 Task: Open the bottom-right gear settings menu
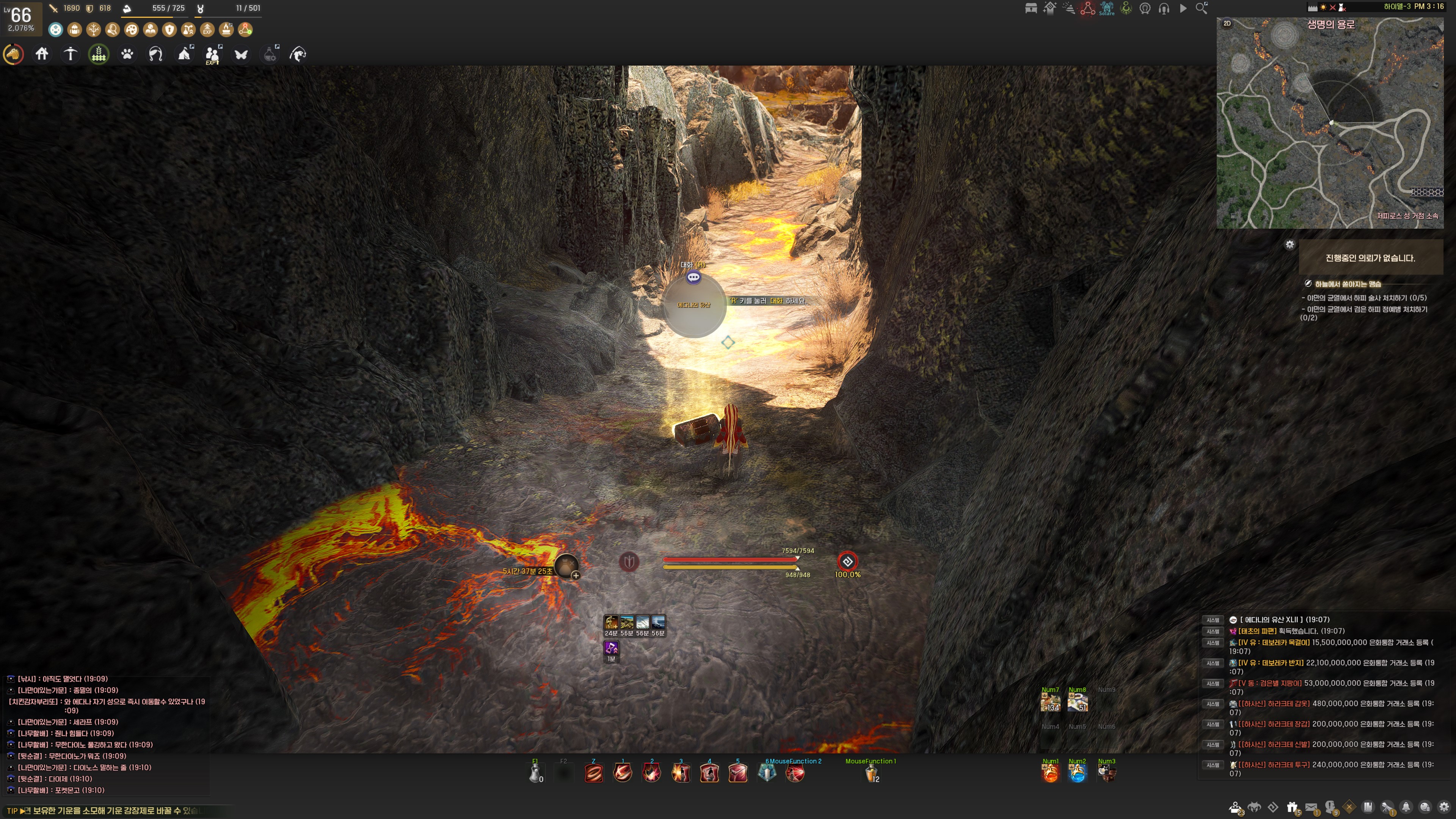1444,807
